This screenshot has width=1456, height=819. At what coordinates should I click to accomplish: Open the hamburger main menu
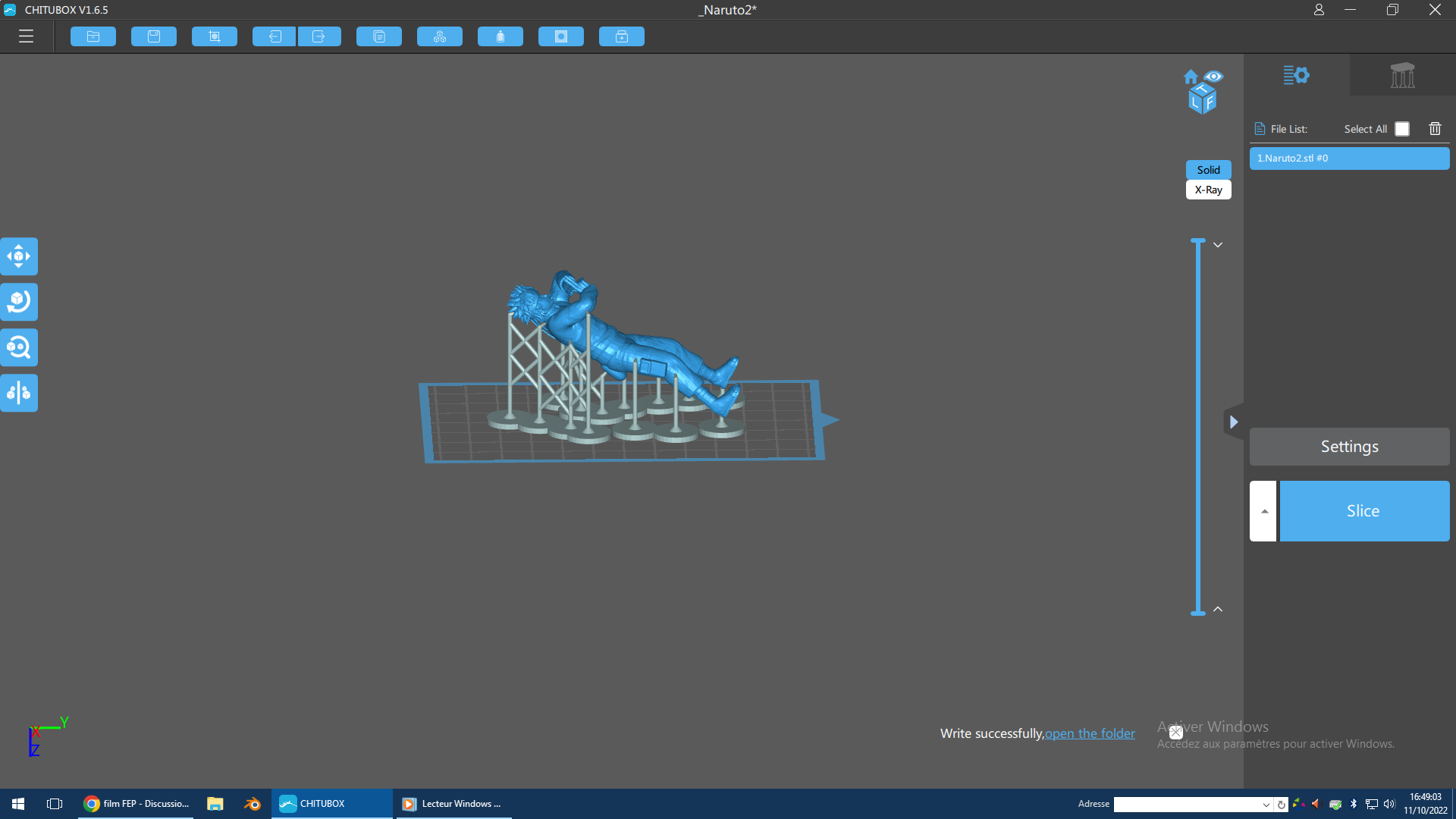click(27, 36)
